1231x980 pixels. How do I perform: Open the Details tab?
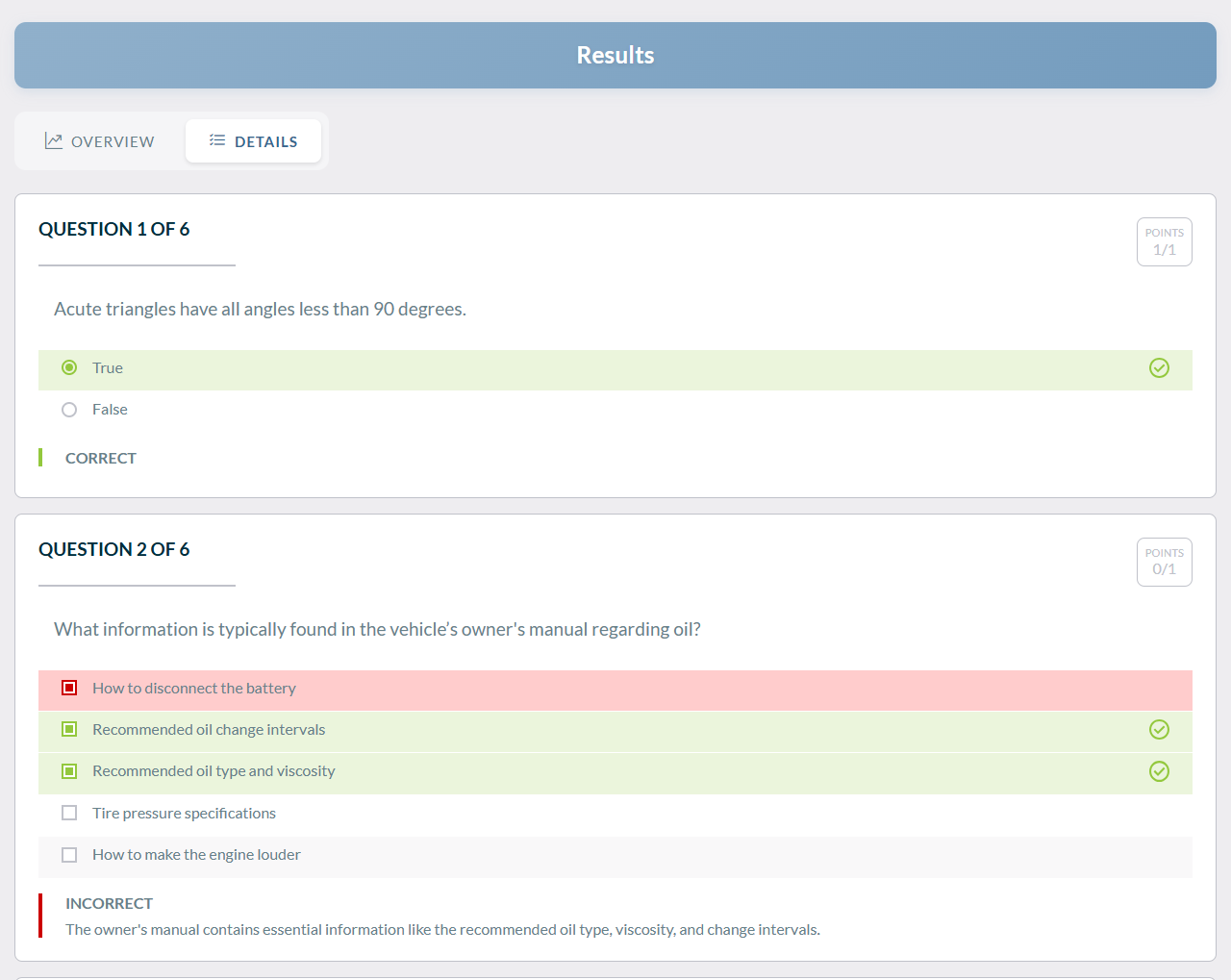tap(254, 141)
